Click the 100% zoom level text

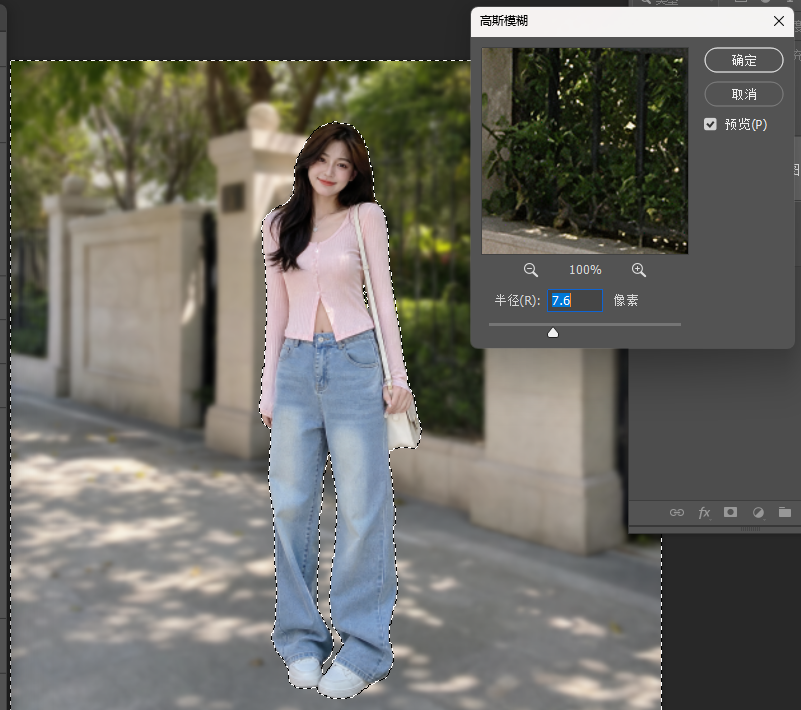pyautogui.click(x=585, y=270)
